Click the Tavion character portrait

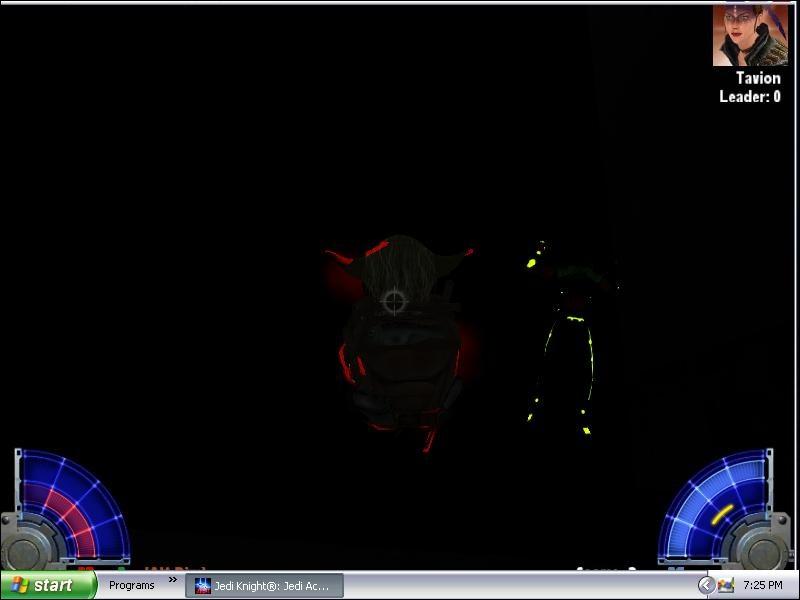[x=750, y=35]
